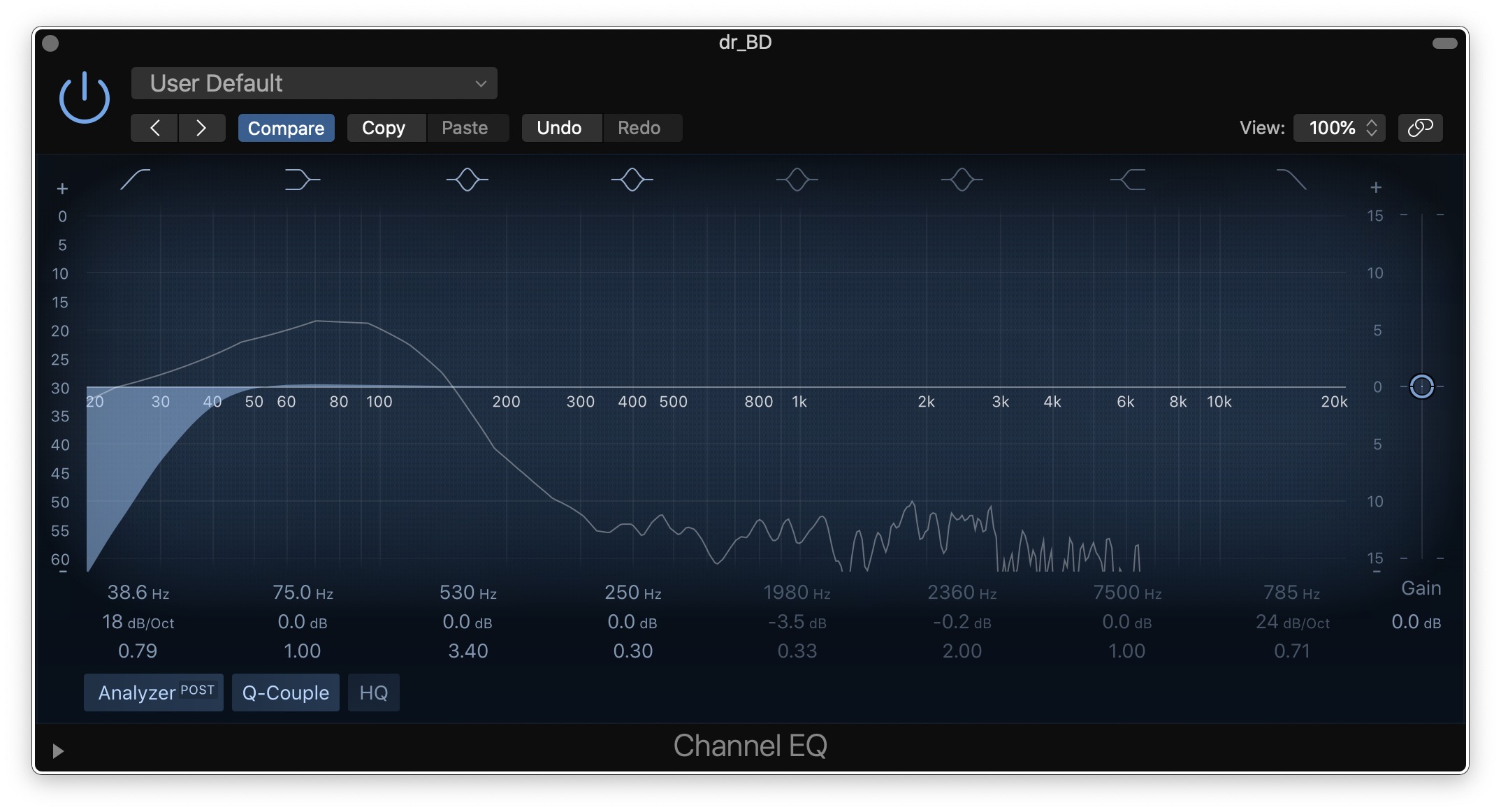Screen dimensions: 1501x812
Task: Toggle the plugin power button
Action: [85, 98]
